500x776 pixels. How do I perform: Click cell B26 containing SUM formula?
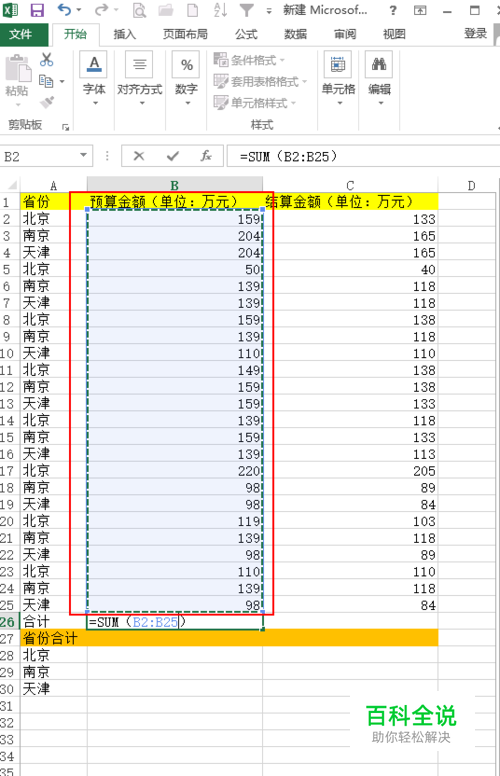click(174, 622)
